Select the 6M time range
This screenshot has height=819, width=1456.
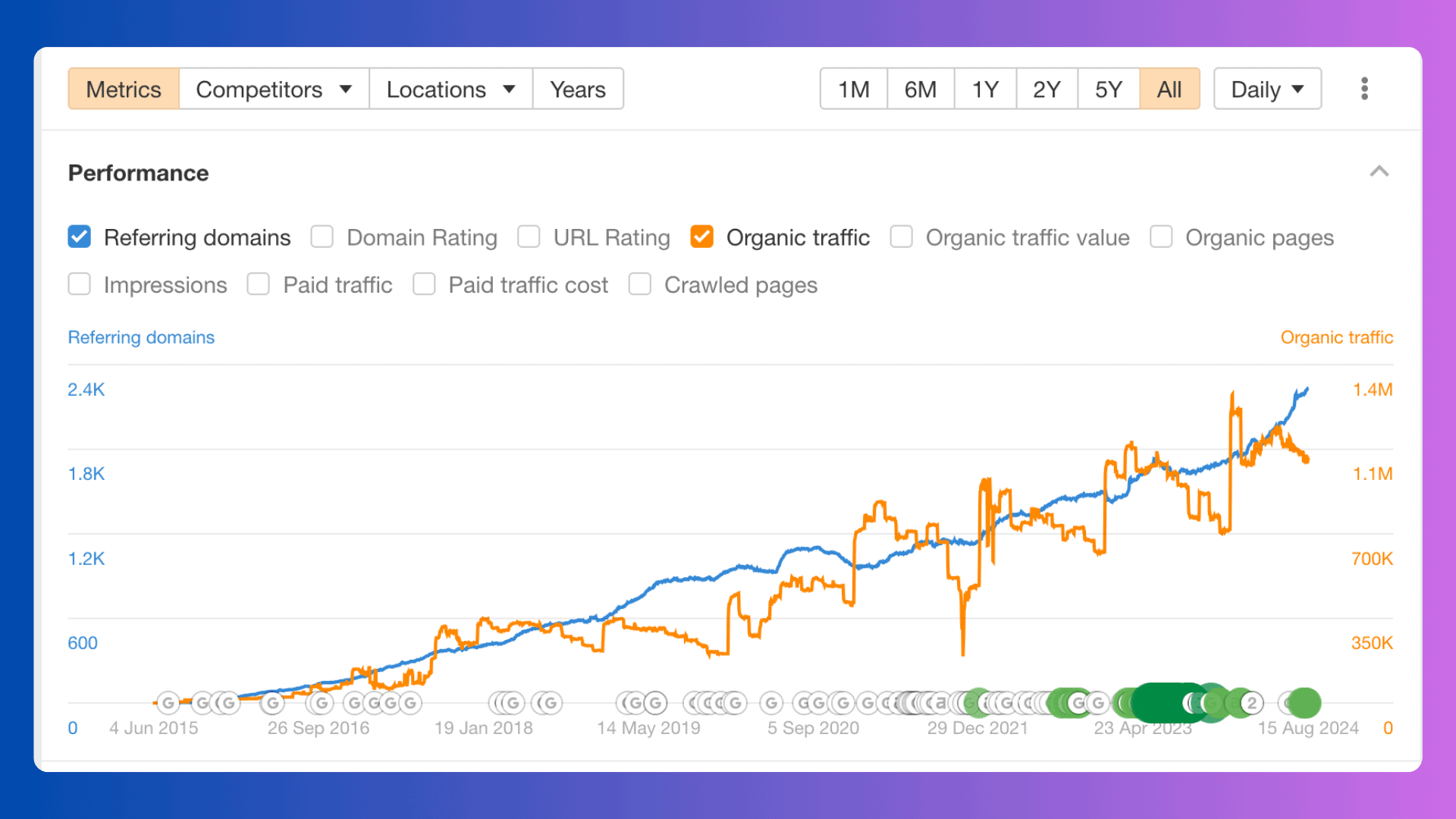click(x=921, y=89)
